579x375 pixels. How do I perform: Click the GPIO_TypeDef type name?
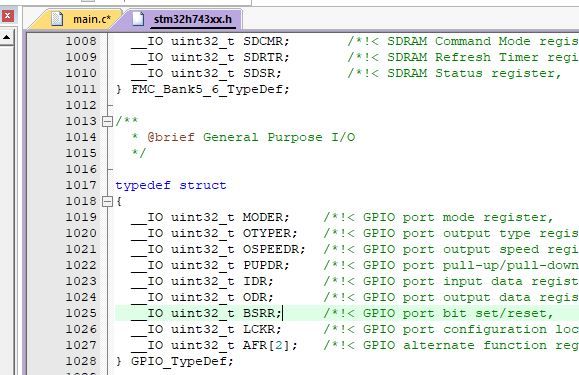click(x=178, y=361)
